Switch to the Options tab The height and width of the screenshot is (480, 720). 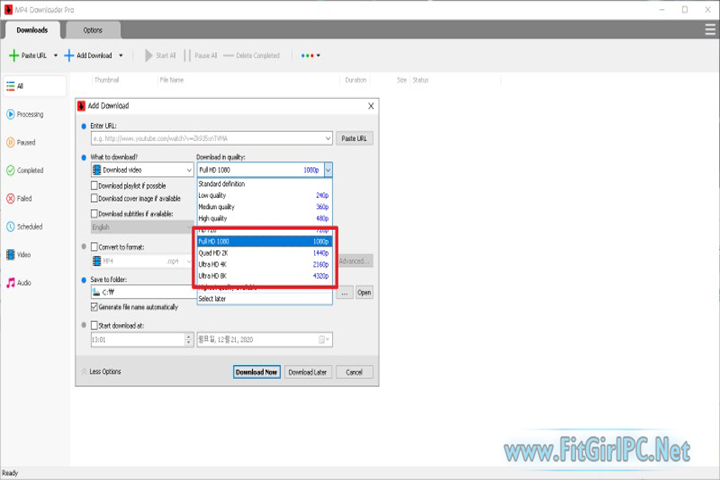tap(92, 30)
